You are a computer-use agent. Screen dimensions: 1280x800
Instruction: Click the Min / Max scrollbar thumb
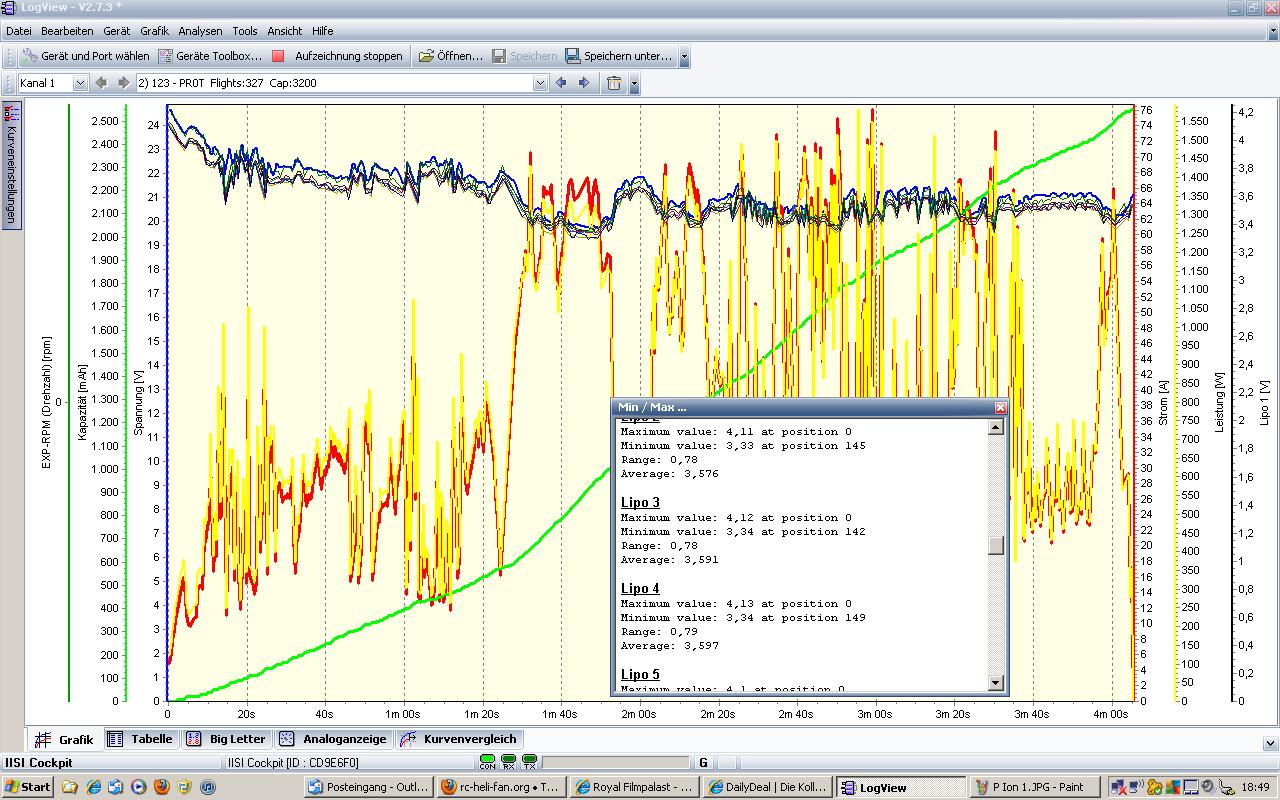(x=995, y=545)
